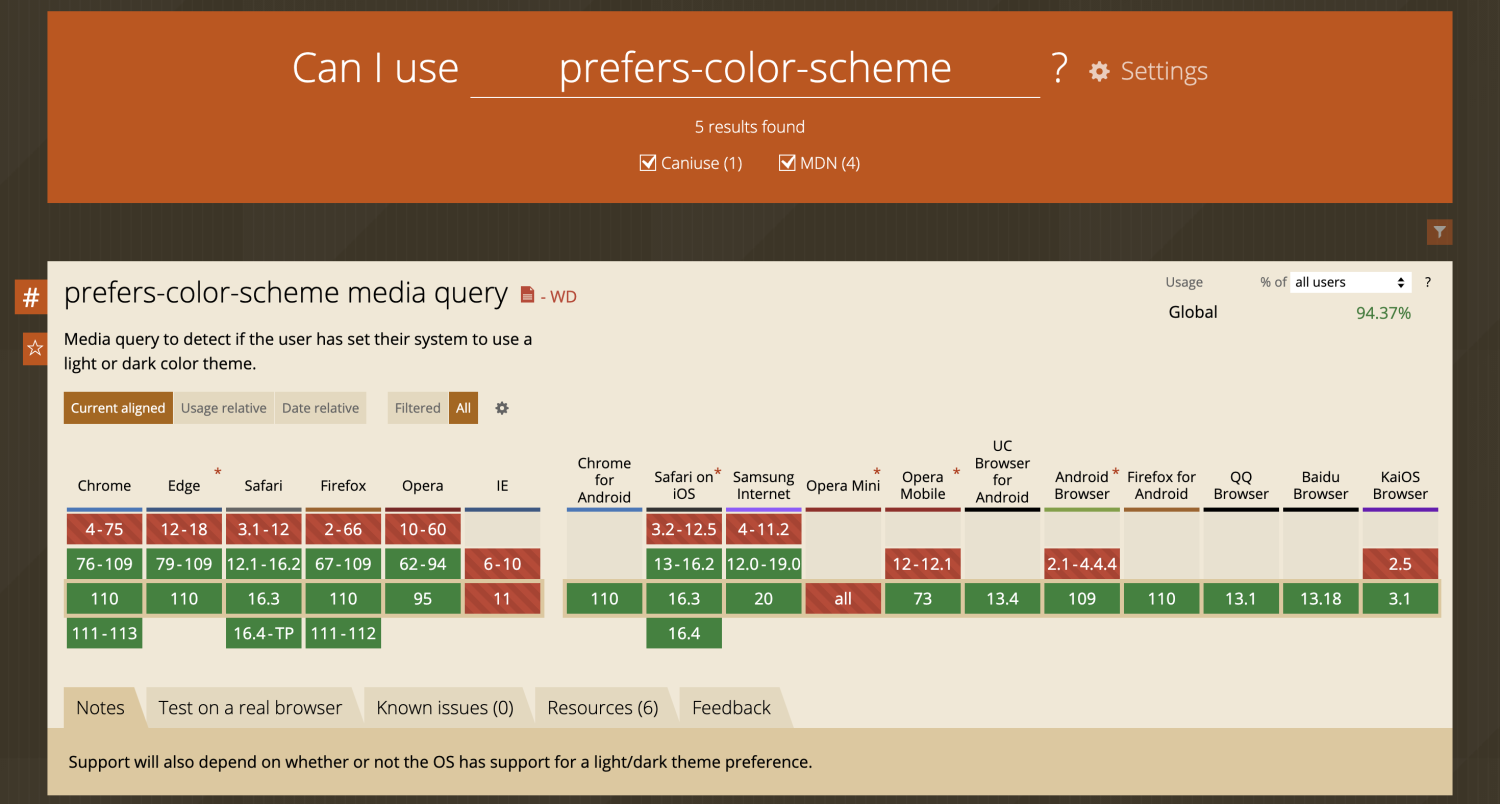Click the Samsung Internet header
The image size is (1500, 804).
tap(764, 485)
